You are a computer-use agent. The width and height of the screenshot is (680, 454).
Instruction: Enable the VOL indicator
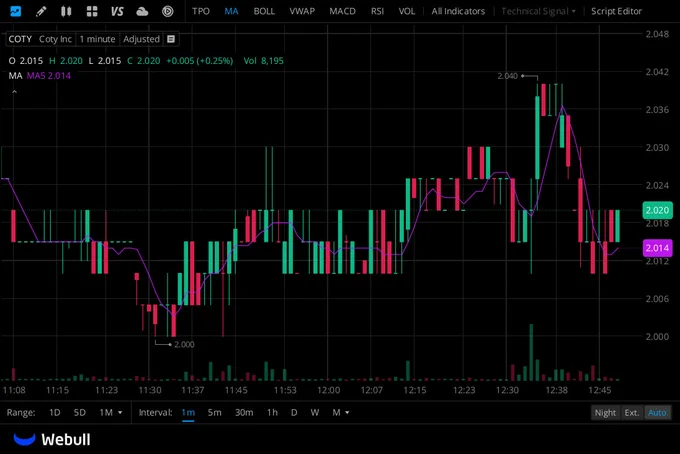407,11
